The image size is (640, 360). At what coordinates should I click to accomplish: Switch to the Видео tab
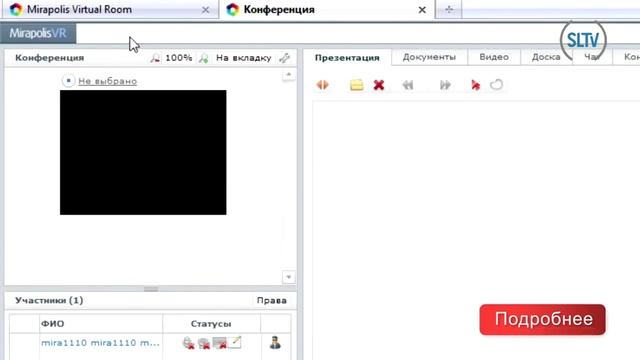click(494, 57)
